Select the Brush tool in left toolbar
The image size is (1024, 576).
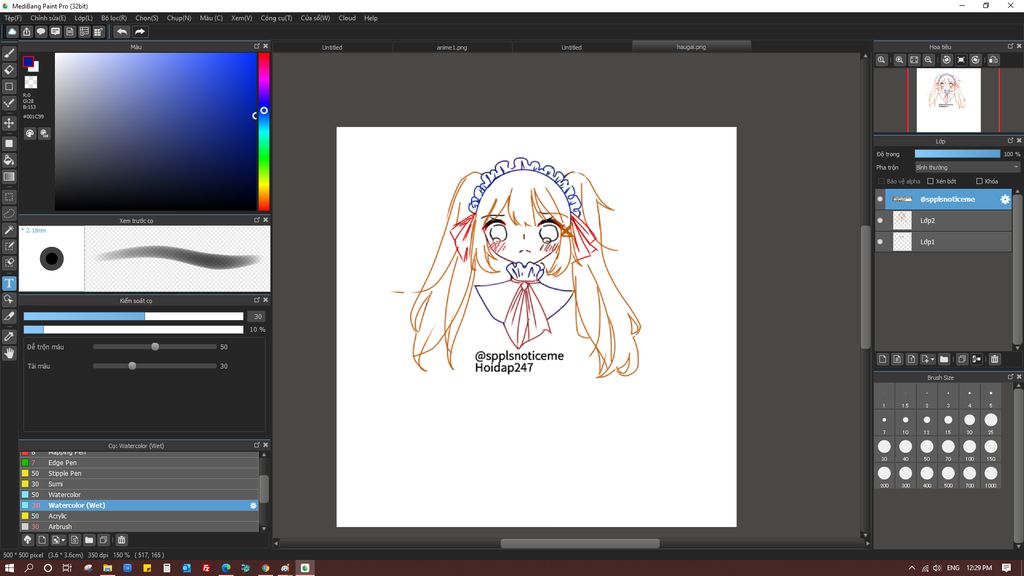9,54
